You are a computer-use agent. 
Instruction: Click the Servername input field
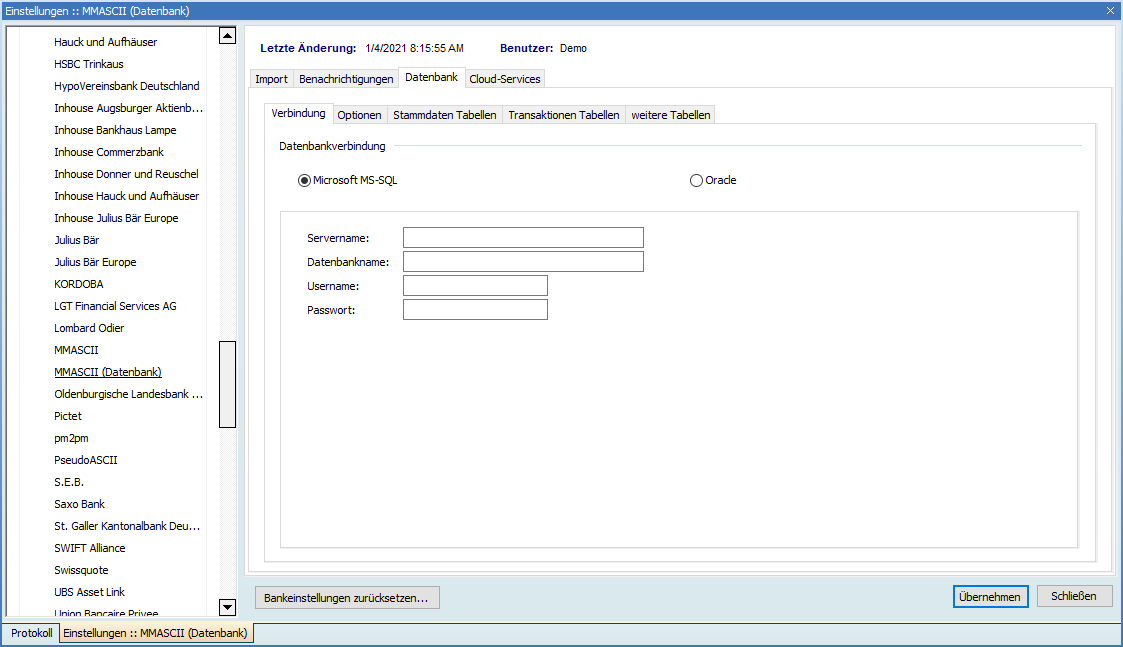[x=523, y=238]
